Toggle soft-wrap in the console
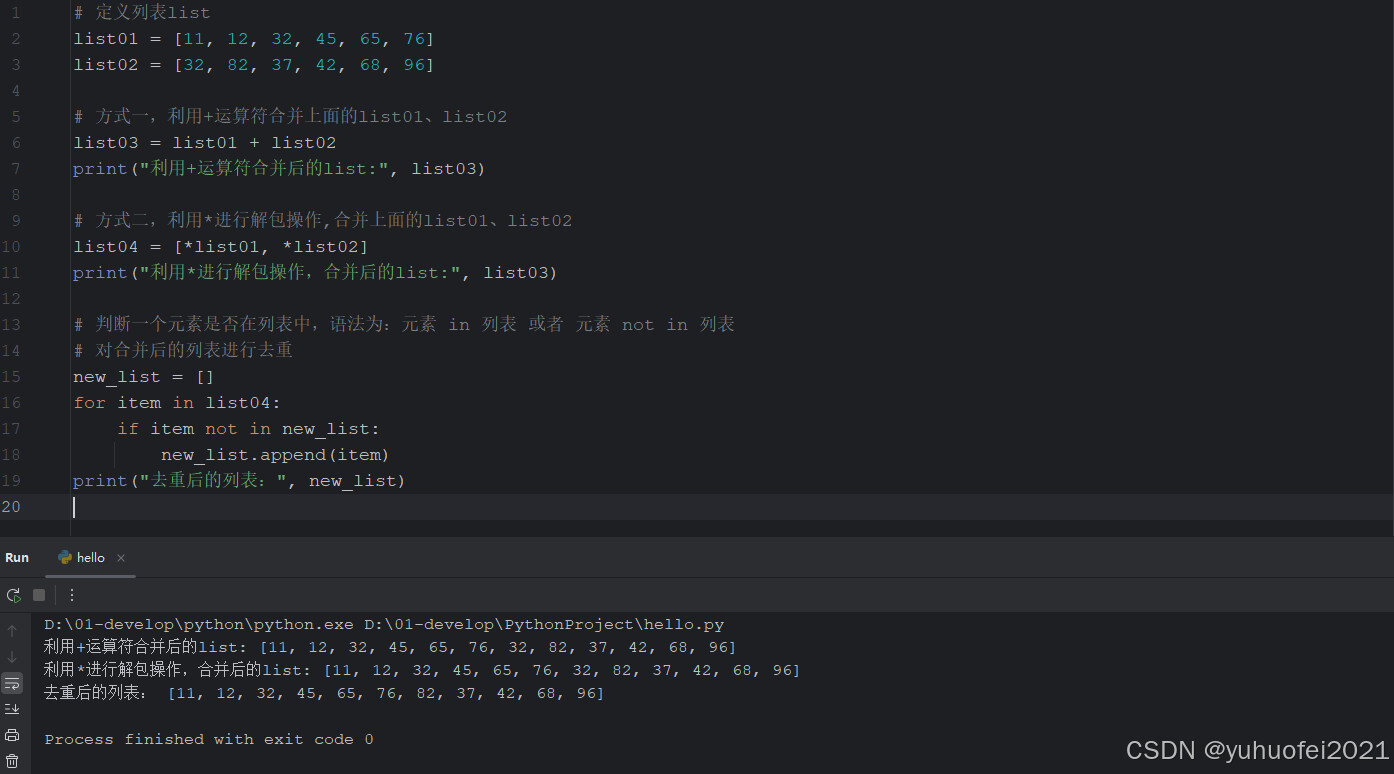This screenshot has width=1394, height=774. coord(12,683)
